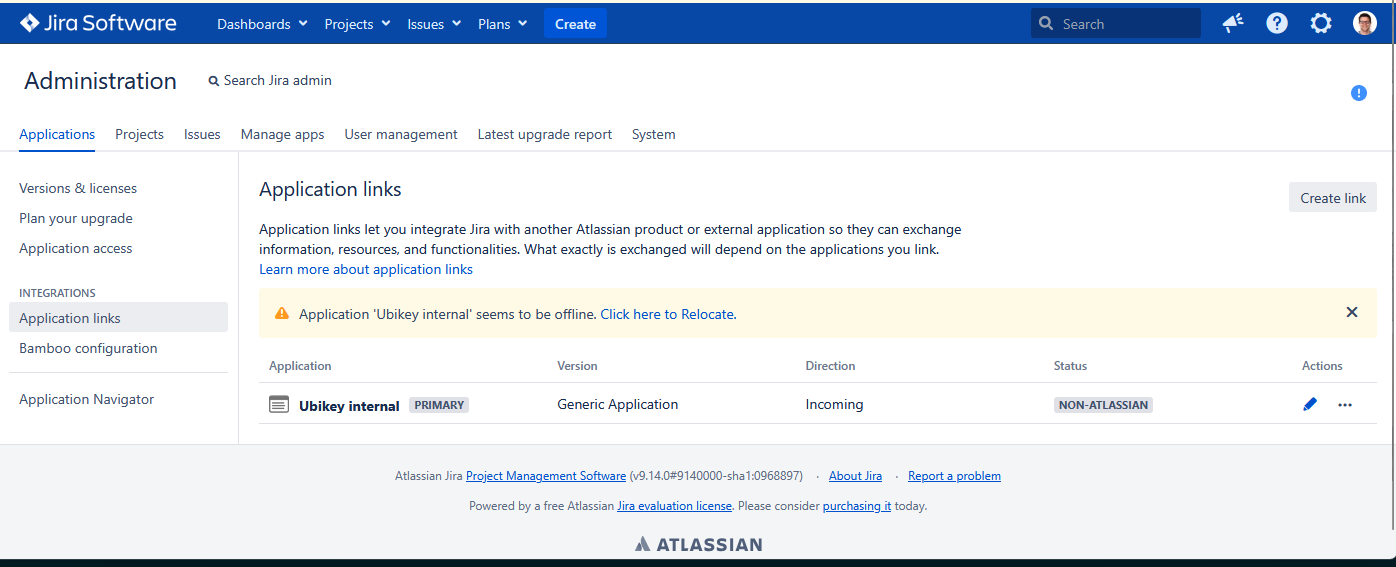Screen dimensions: 1396x567
Task: Expand the Projects dropdown in top bar
Action: click(356, 24)
